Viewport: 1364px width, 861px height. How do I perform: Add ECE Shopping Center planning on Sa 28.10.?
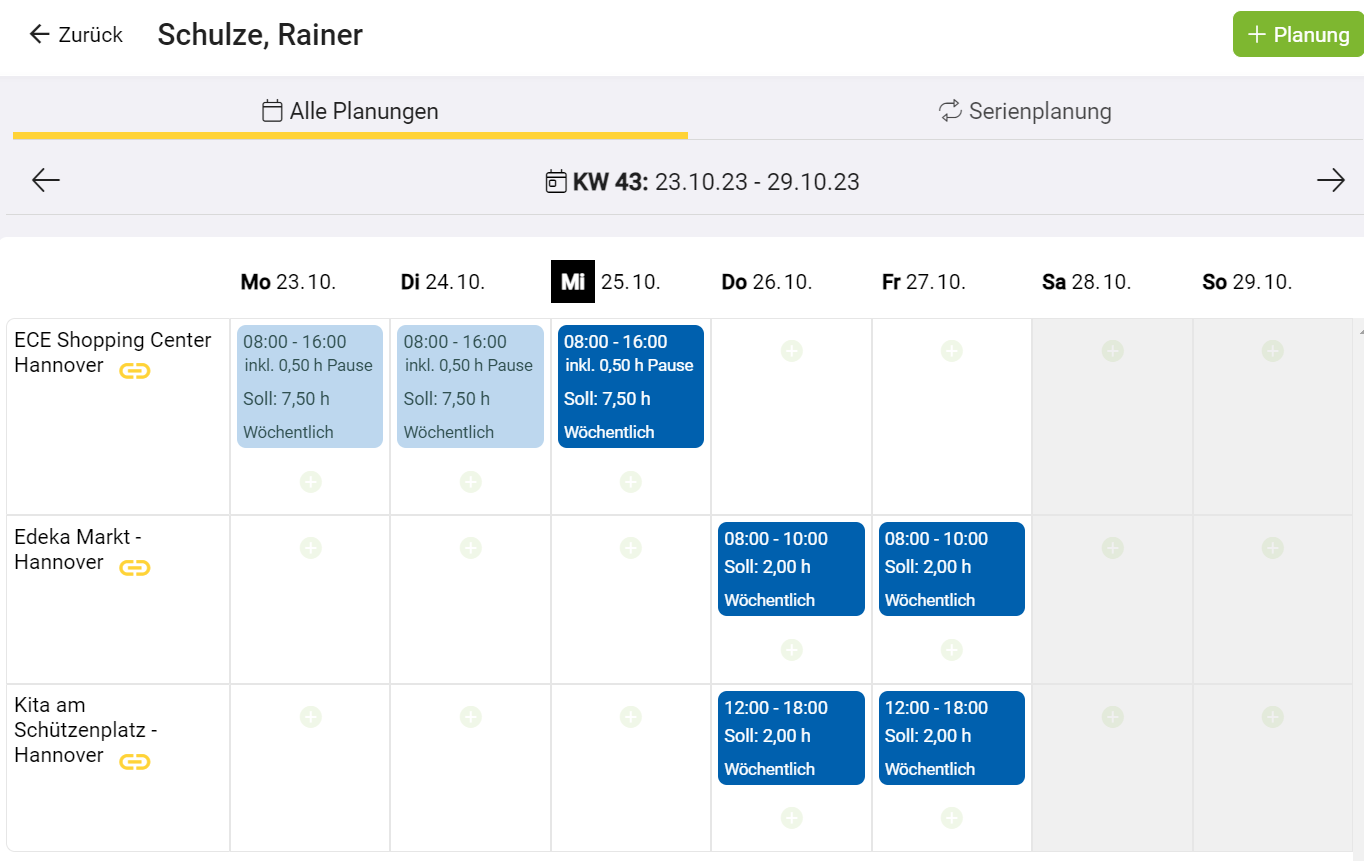1112,351
